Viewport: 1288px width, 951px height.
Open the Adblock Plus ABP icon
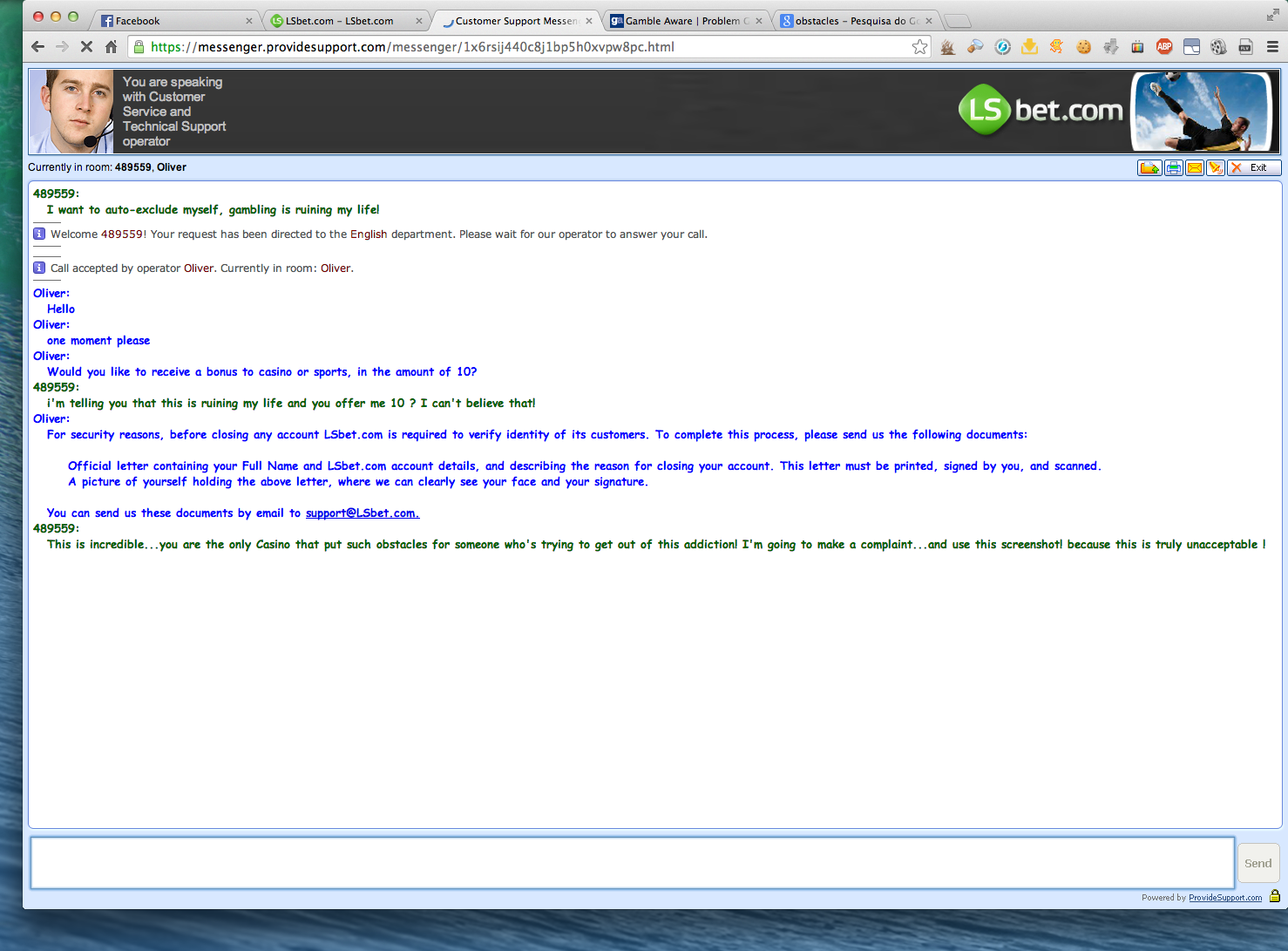[1164, 47]
